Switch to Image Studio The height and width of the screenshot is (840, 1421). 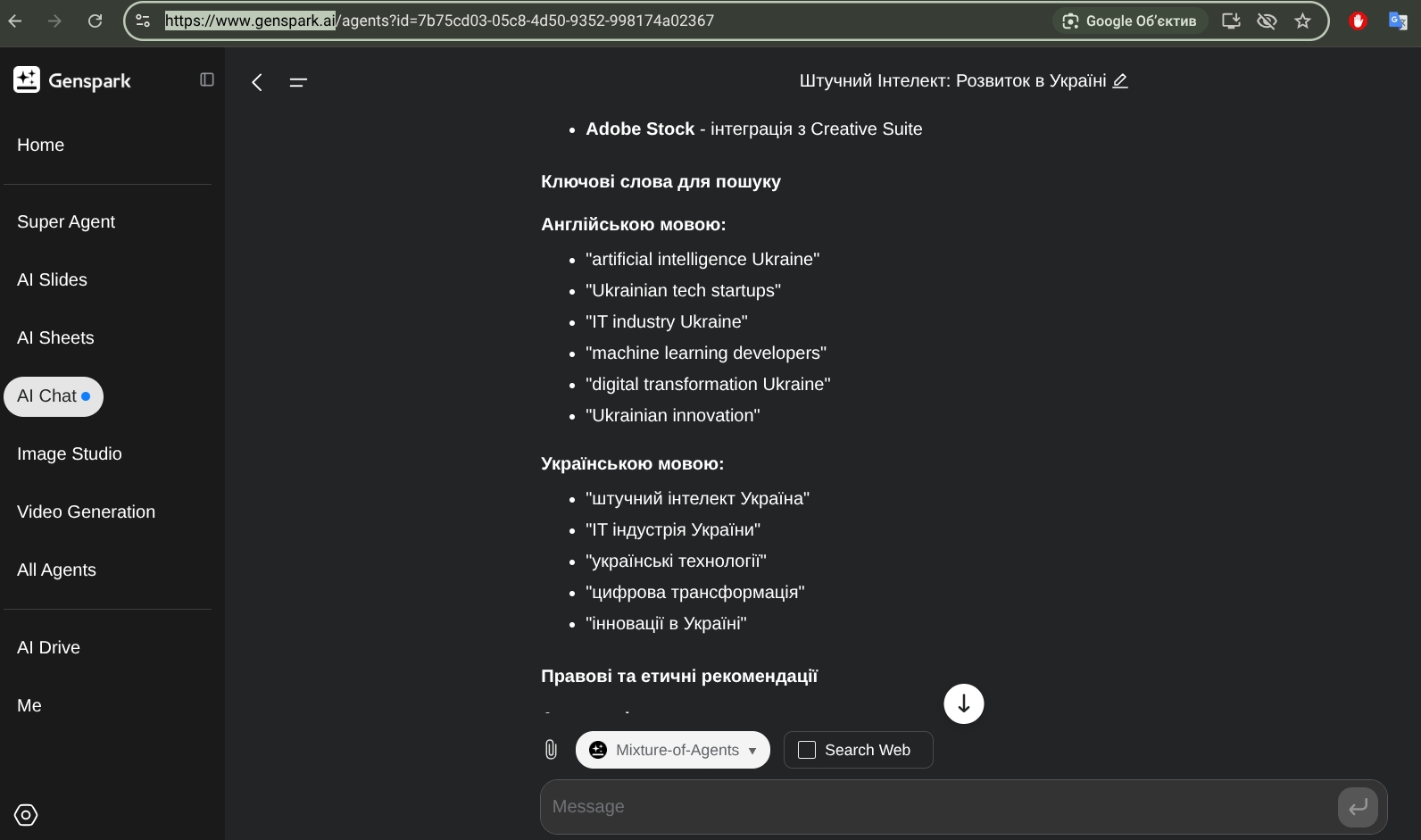pos(70,453)
